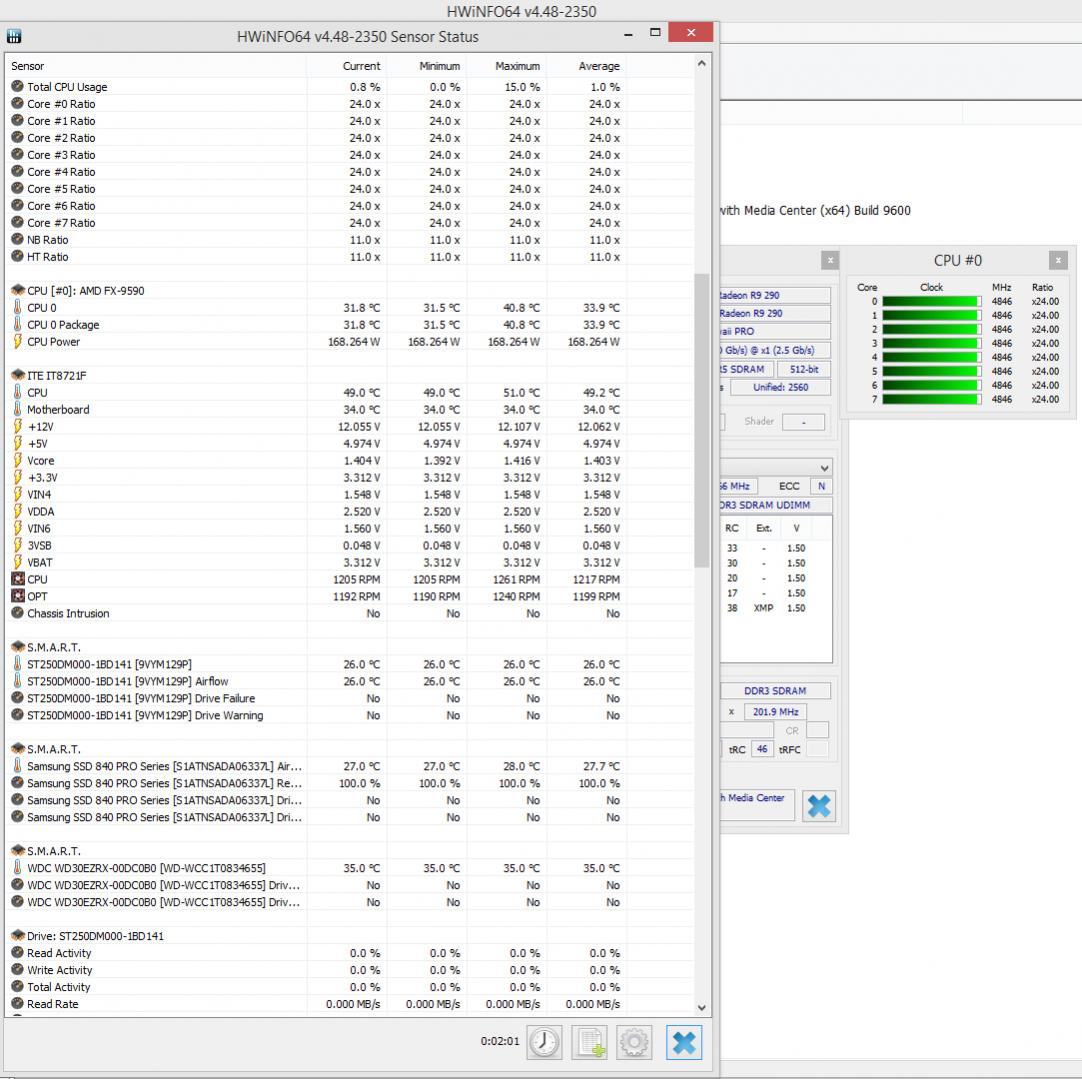This screenshot has height=1079, width=1082.
Task: Select the Chassis Intrusion row
Action: point(68,614)
